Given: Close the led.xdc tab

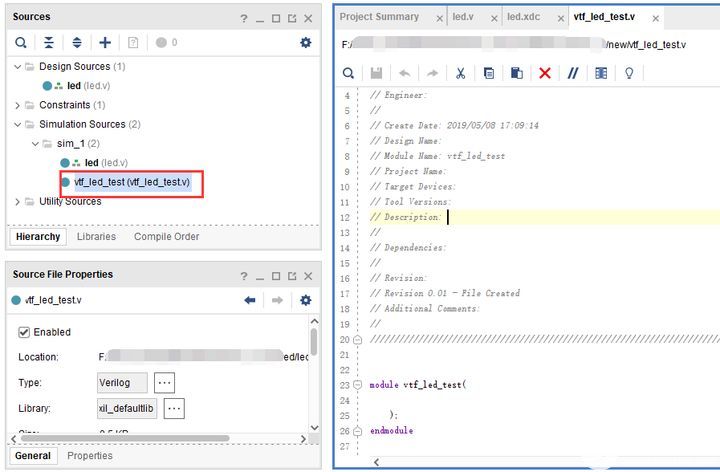Looking at the screenshot, I should (x=561, y=18).
